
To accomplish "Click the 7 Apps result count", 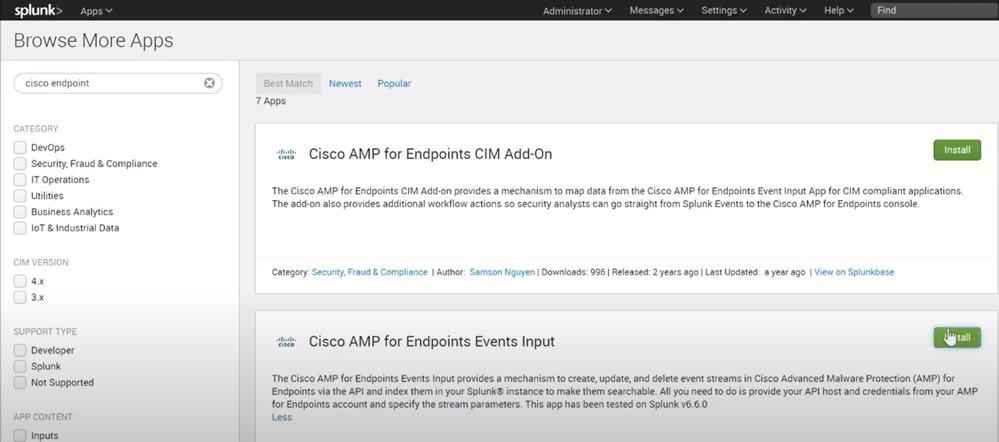I will (x=271, y=101).
